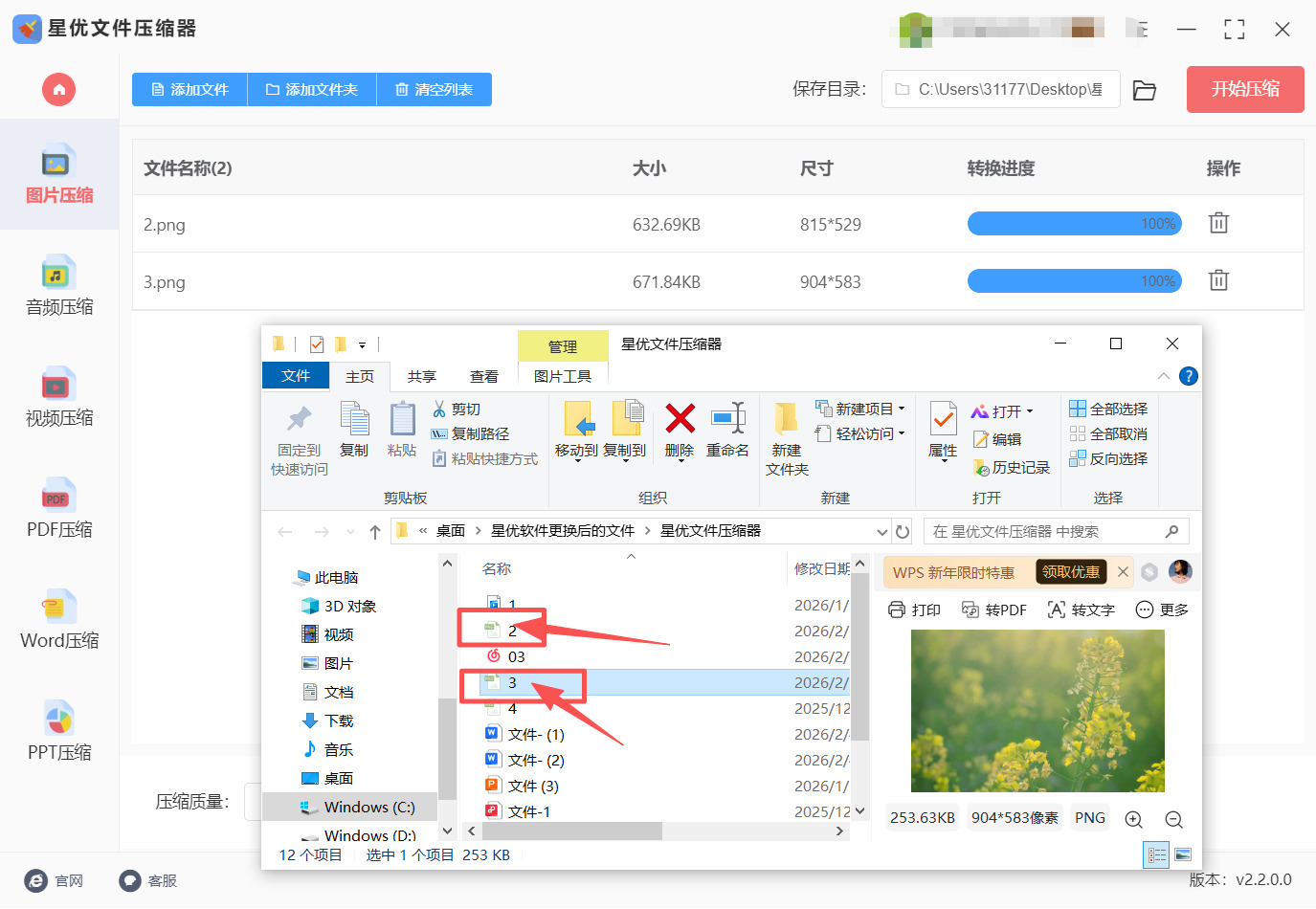Open the 更多 menu in preview pane

pyautogui.click(x=1162, y=610)
